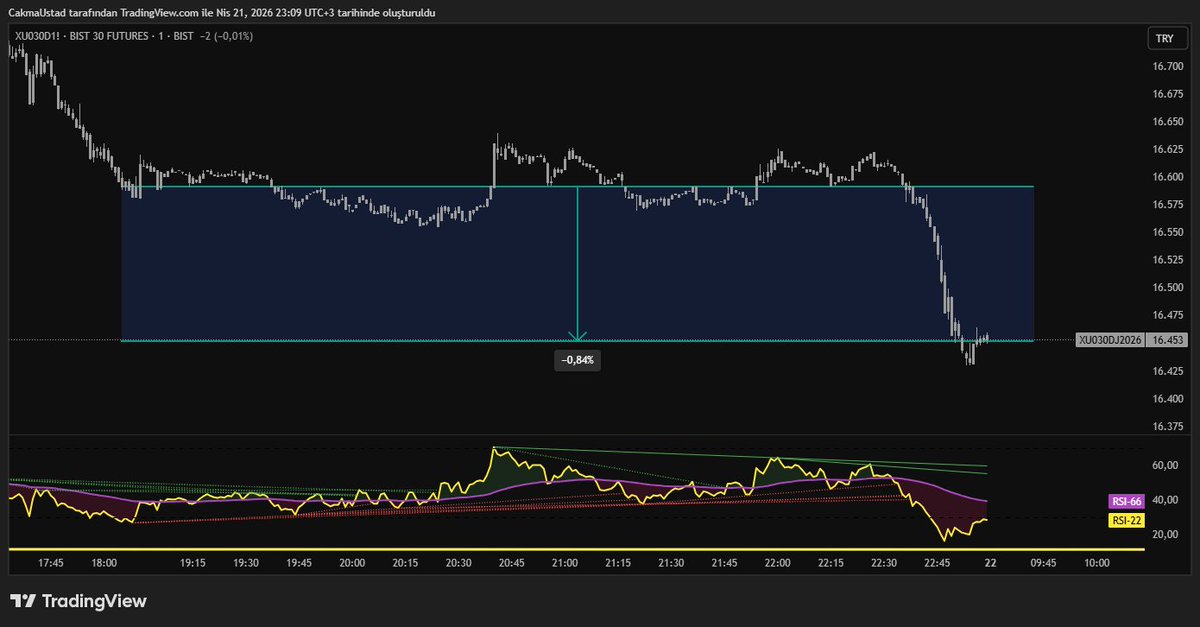Viewport: 1200px width, 627px height.
Task: Click the 20:15 time axis label
Action: coord(405,563)
